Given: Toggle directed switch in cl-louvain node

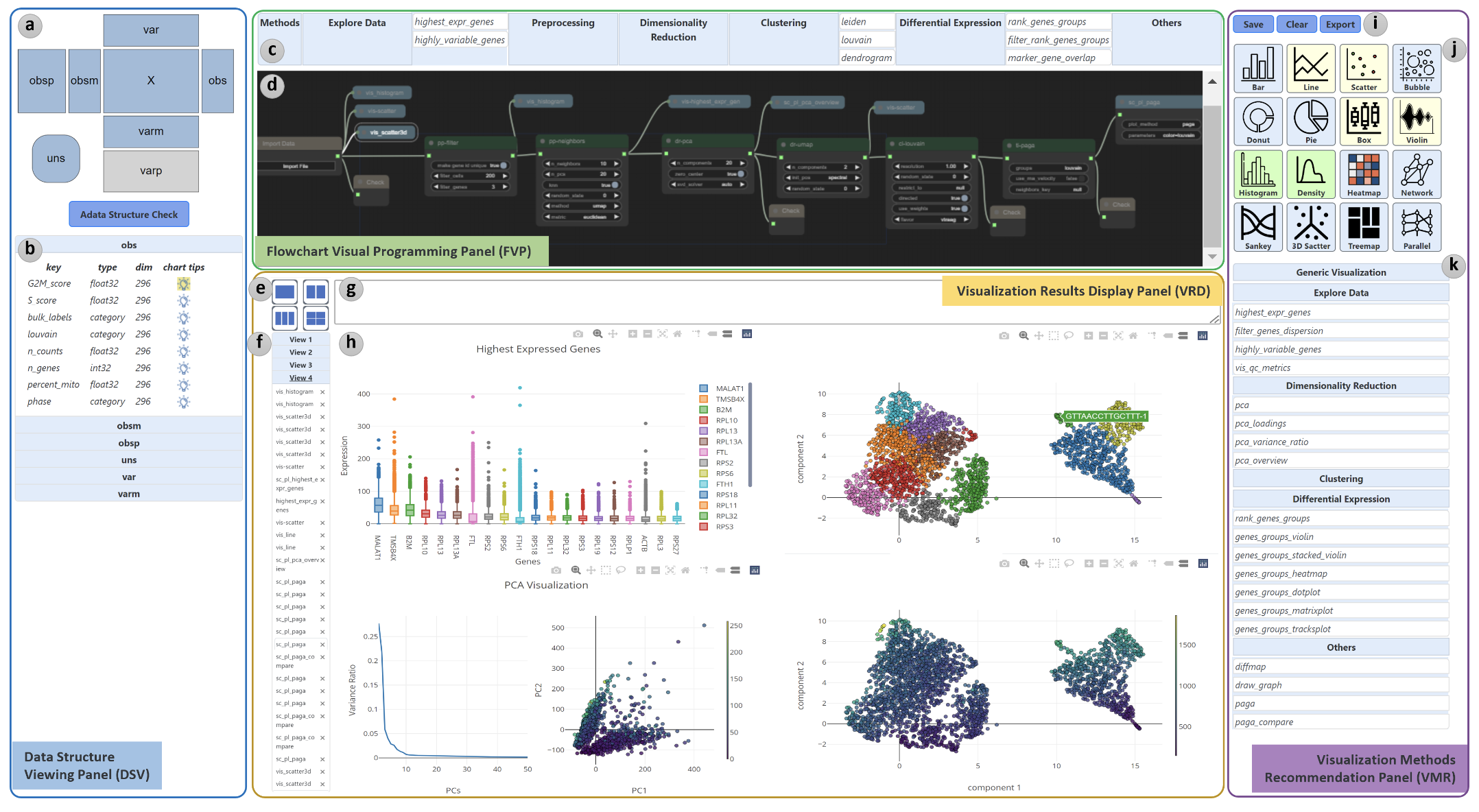Looking at the screenshot, I should tap(965, 198).
